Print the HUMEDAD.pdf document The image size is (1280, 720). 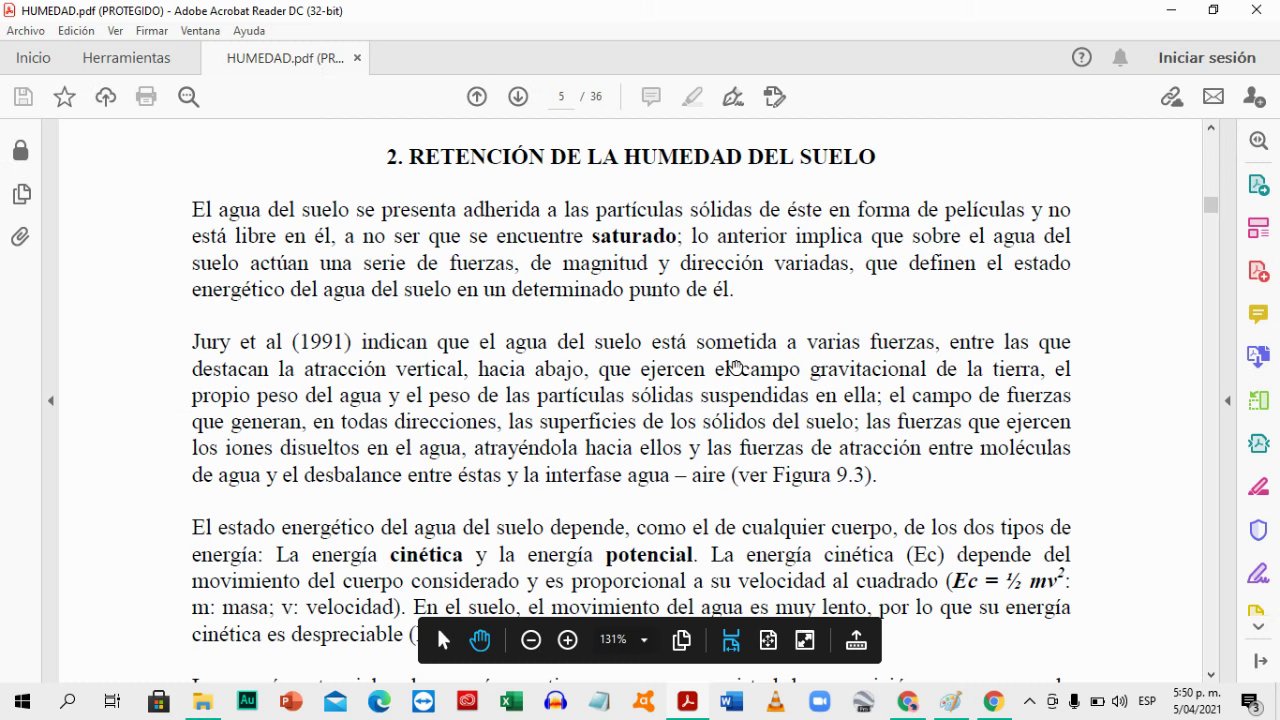click(147, 97)
